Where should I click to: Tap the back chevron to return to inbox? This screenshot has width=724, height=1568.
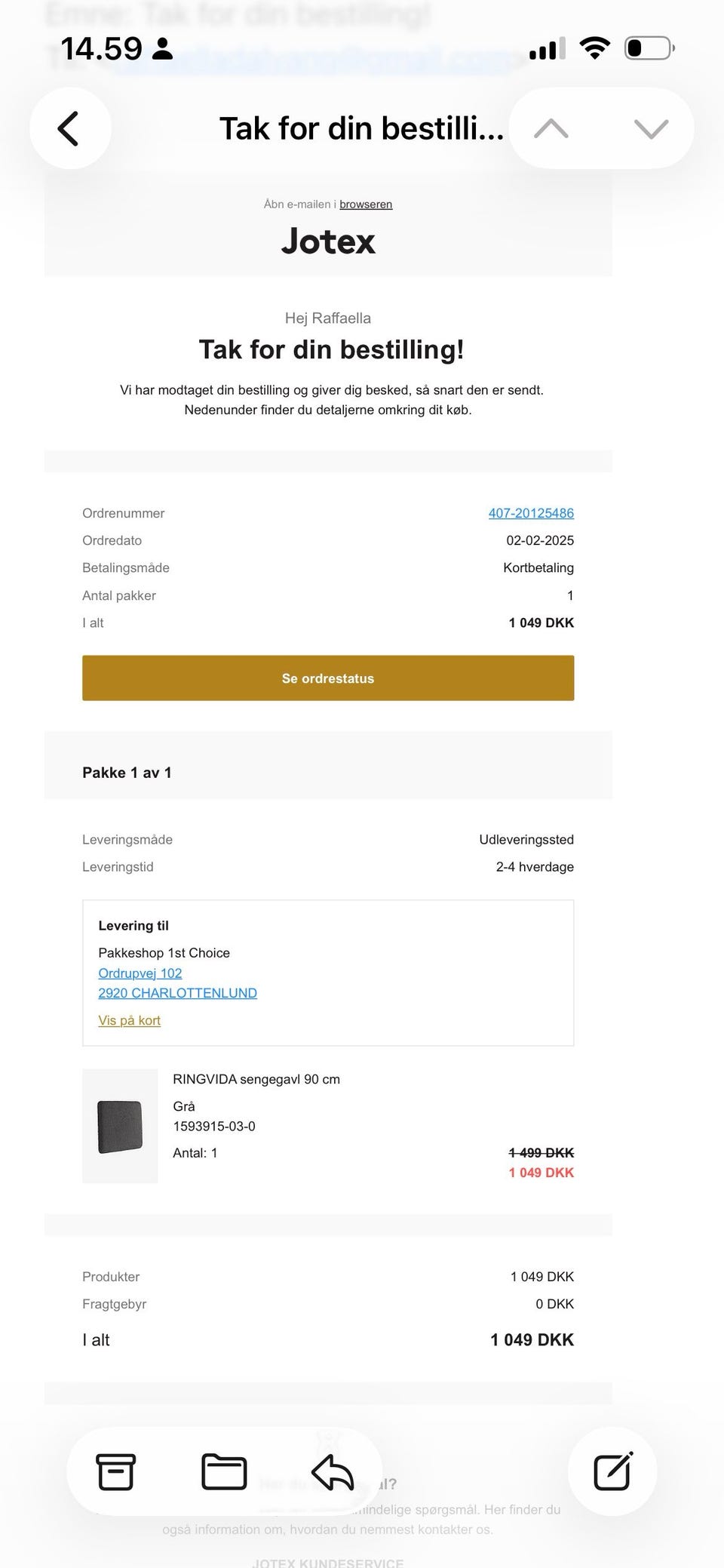pos(69,128)
